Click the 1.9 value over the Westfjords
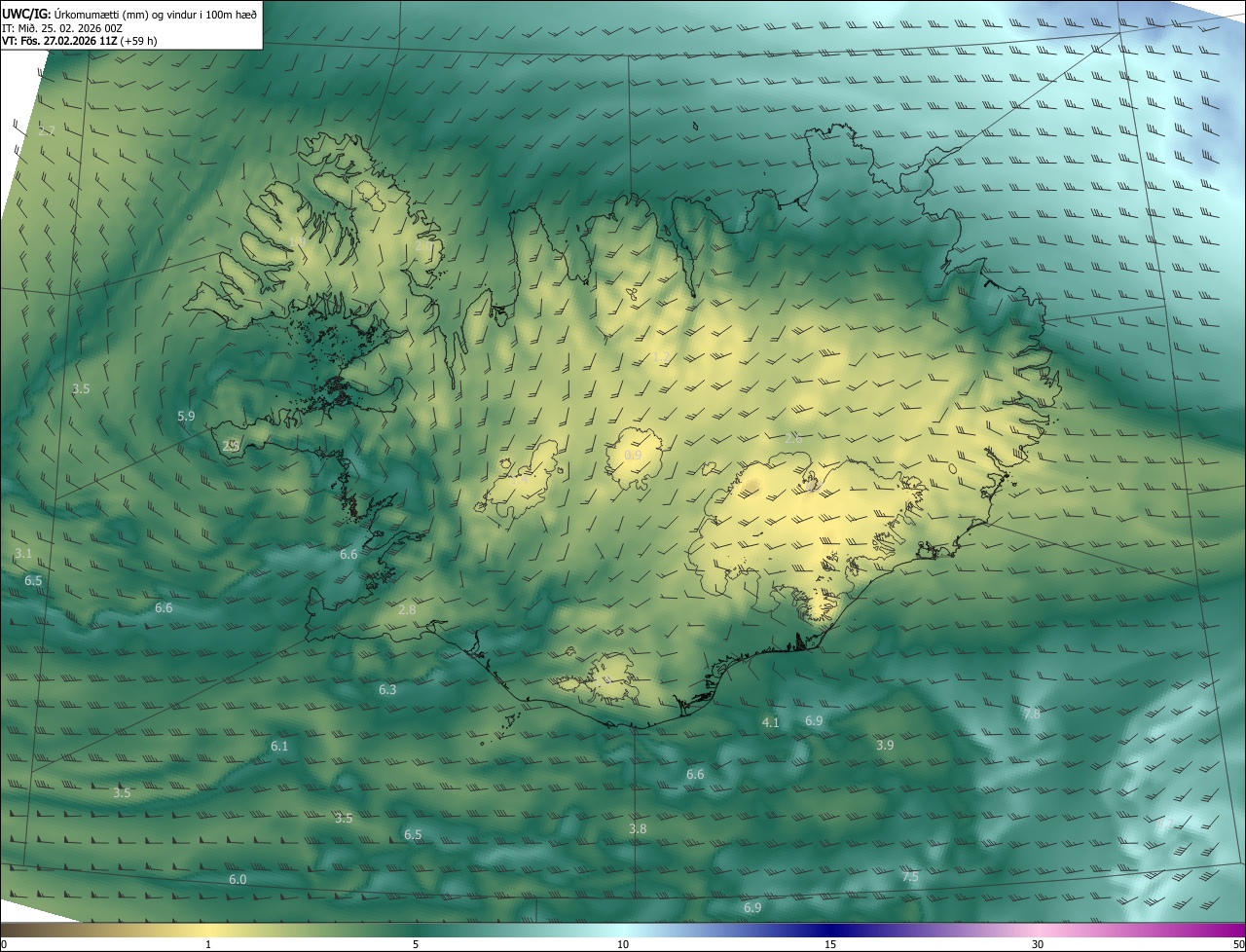This screenshot has width=1246, height=952. pyautogui.click(x=297, y=240)
